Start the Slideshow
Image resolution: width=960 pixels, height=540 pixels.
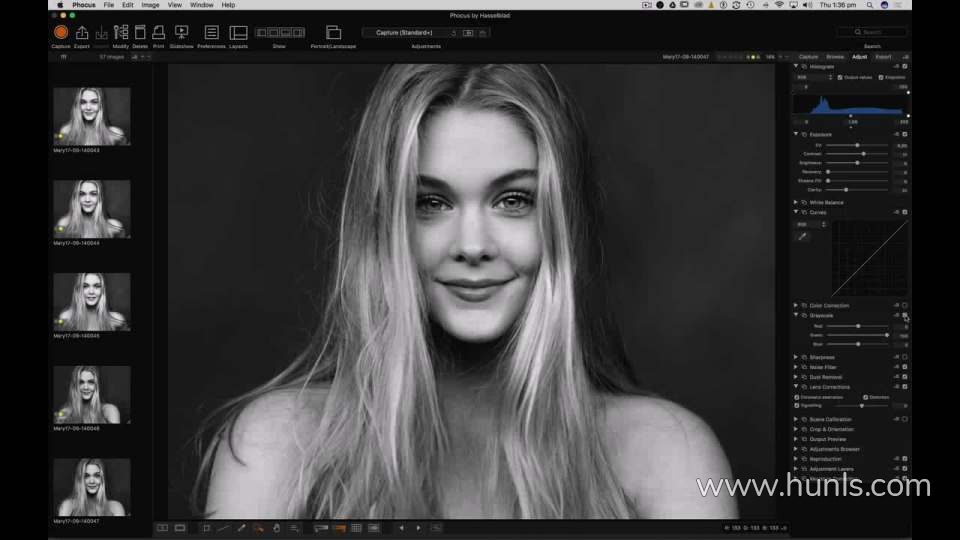point(181,32)
